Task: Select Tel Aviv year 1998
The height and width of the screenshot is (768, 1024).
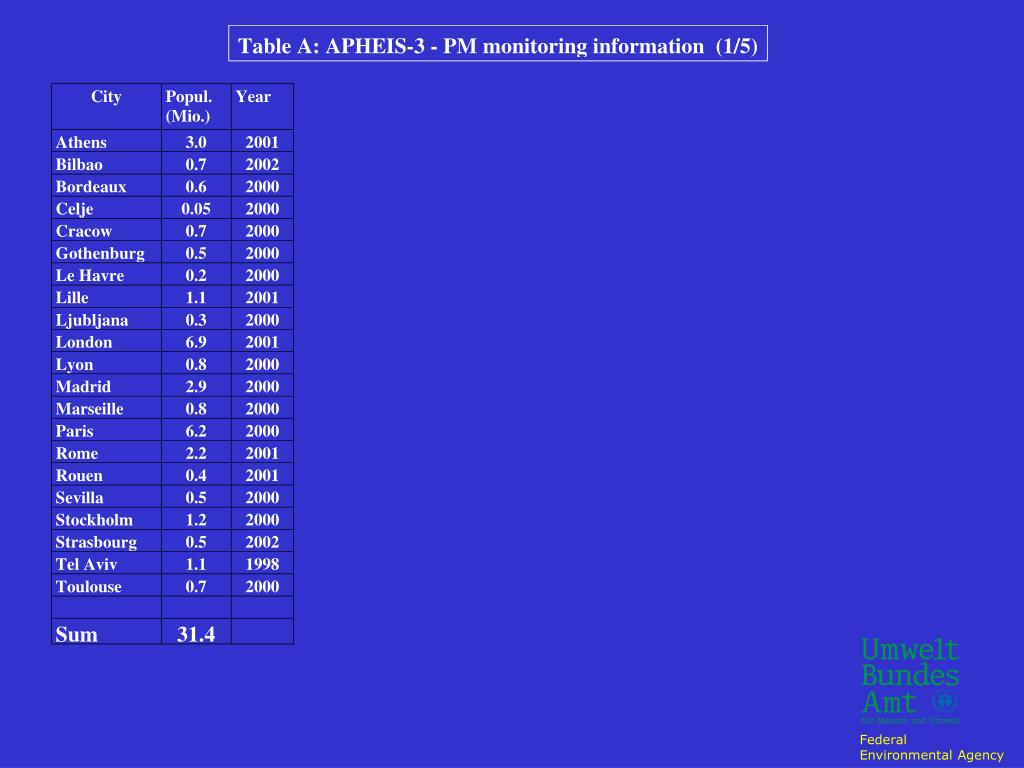Action: [x=262, y=564]
